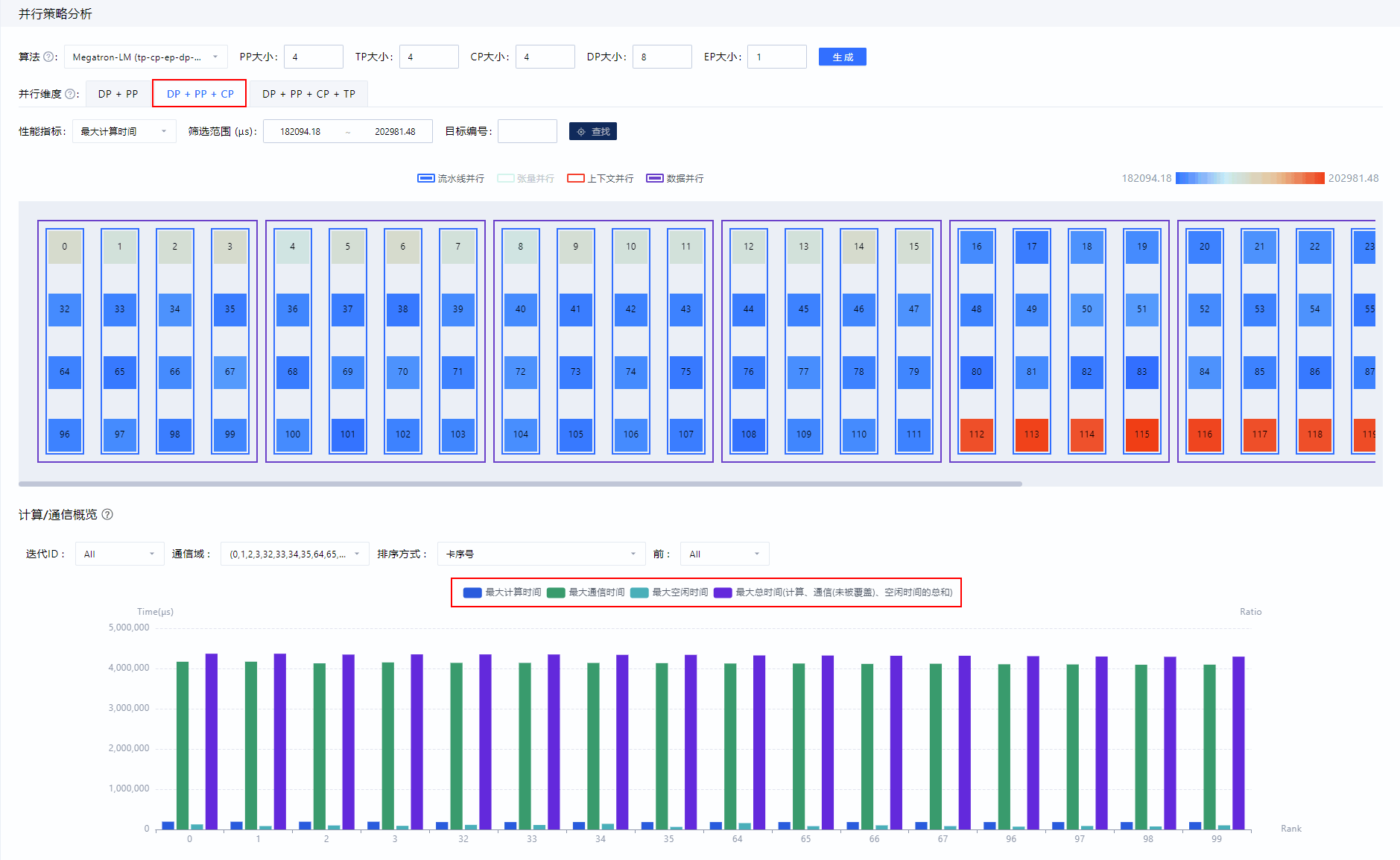Toggle 流水线并行 legend item

[x=451, y=178]
